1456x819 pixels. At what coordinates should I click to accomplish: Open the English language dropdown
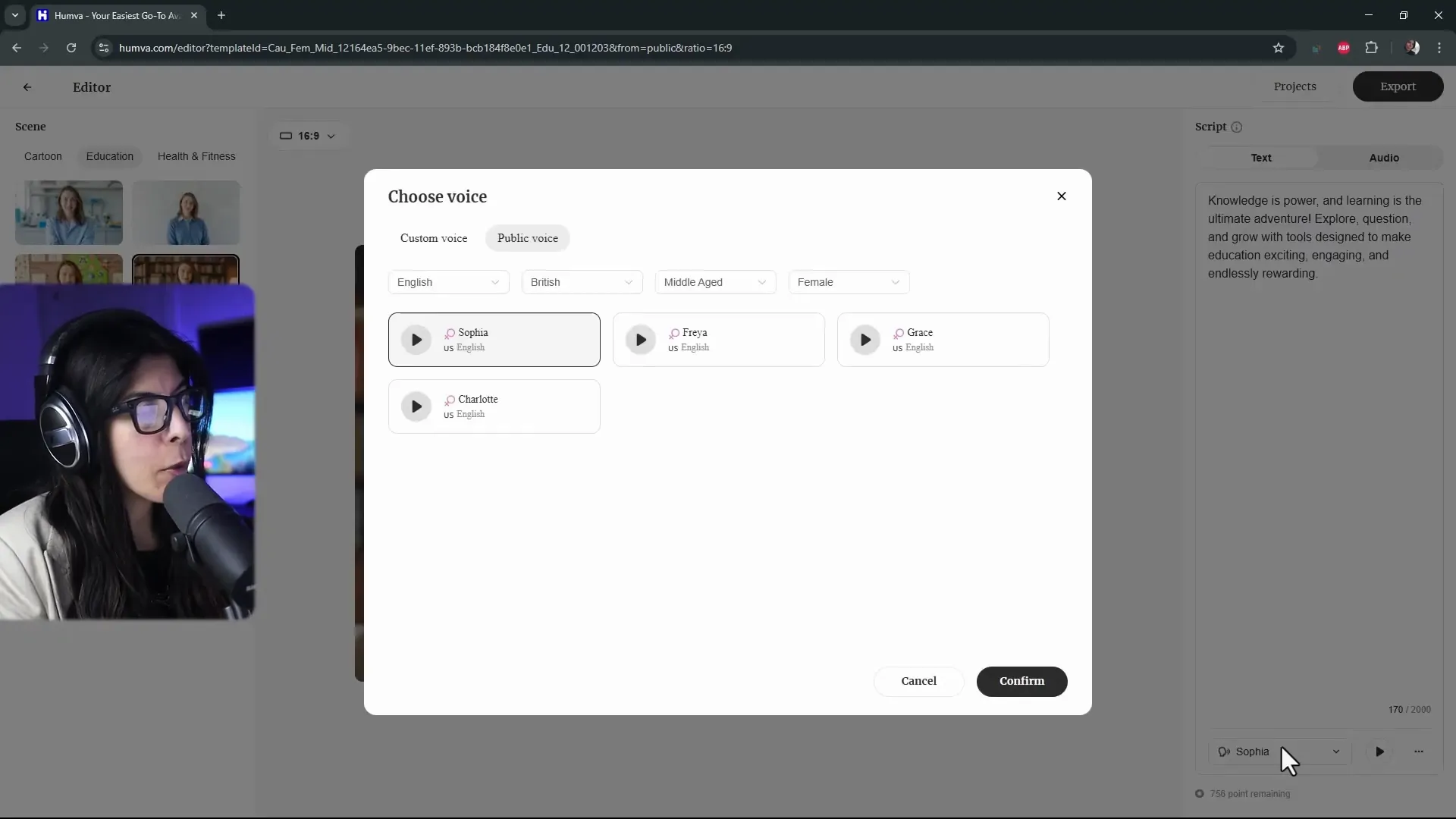(x=449, y=282)
